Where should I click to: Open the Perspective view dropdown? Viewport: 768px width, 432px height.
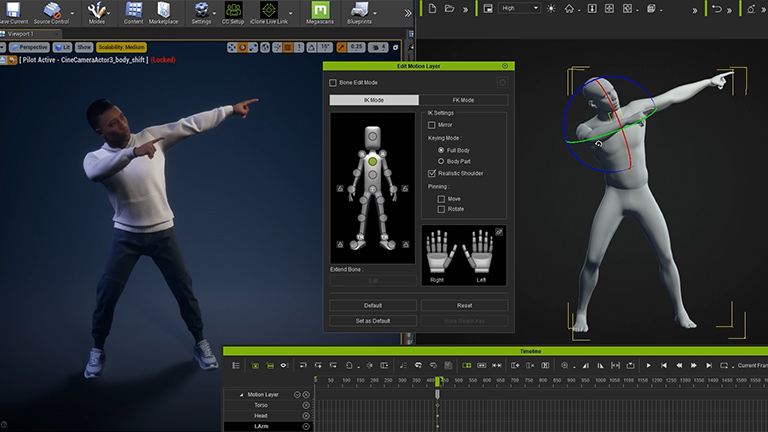29,47
